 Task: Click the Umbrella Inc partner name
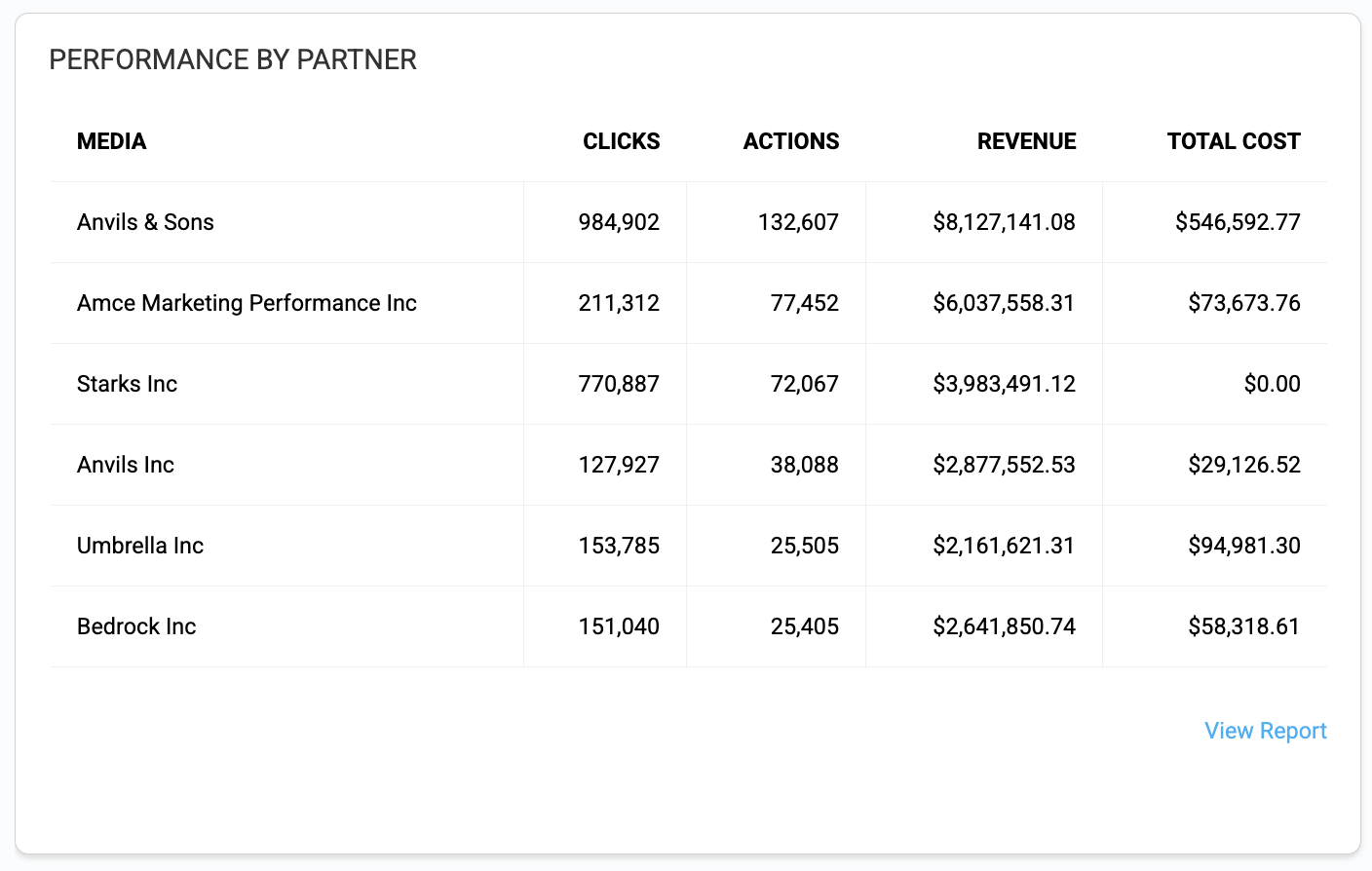coord(140,546)
